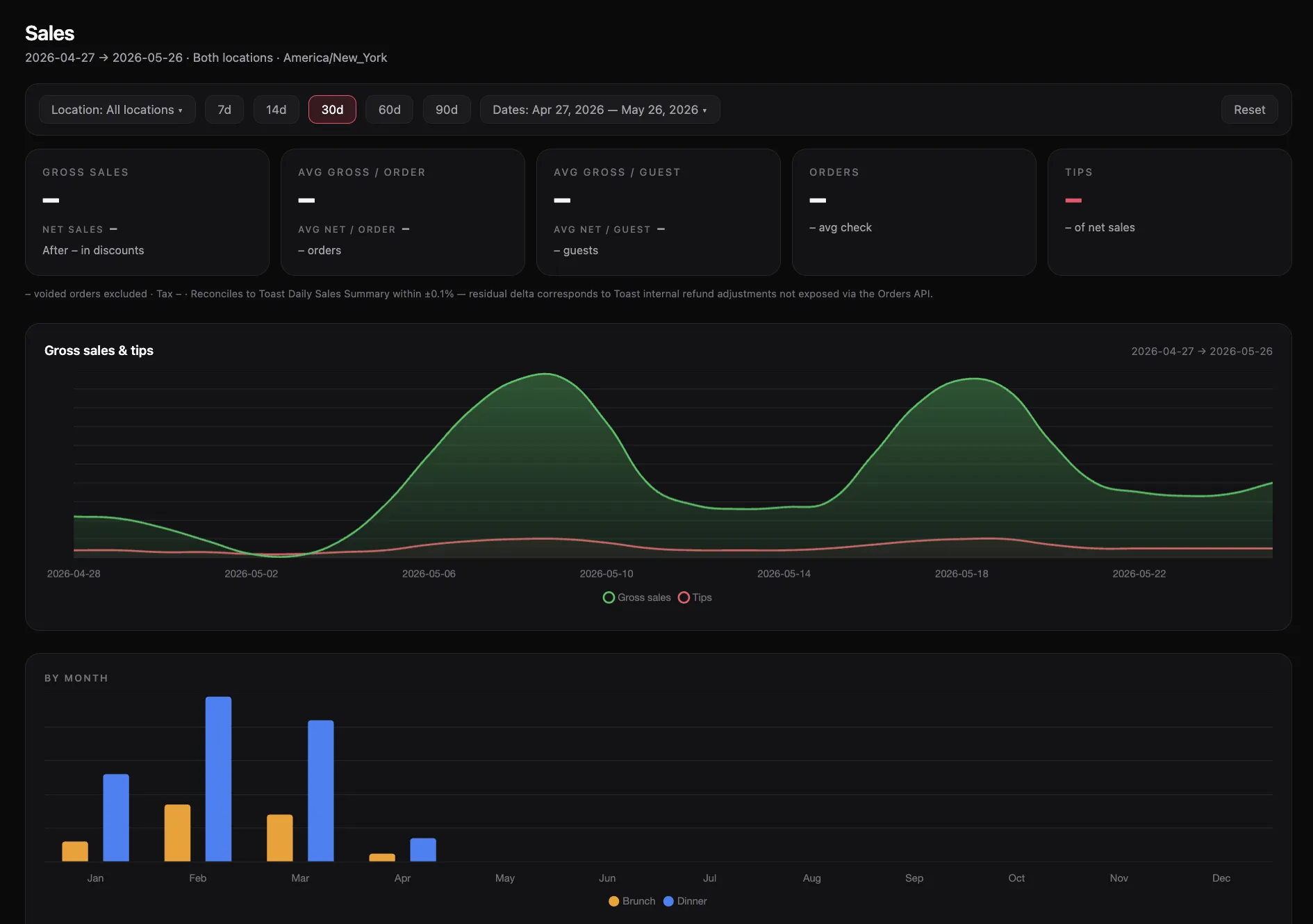Viewport: 1313px width, 924px height.
Task: Click the January Dinner blue bar
Action: point(116,818)
